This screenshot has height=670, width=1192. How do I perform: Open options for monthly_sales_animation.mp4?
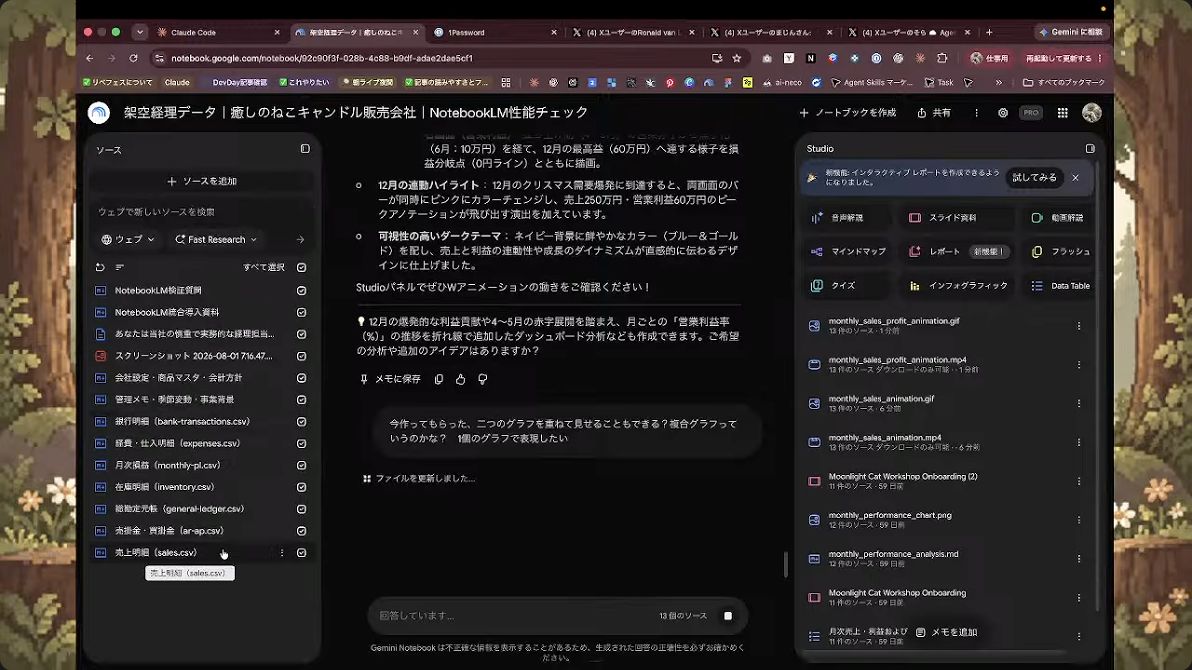pos(1078,442)
